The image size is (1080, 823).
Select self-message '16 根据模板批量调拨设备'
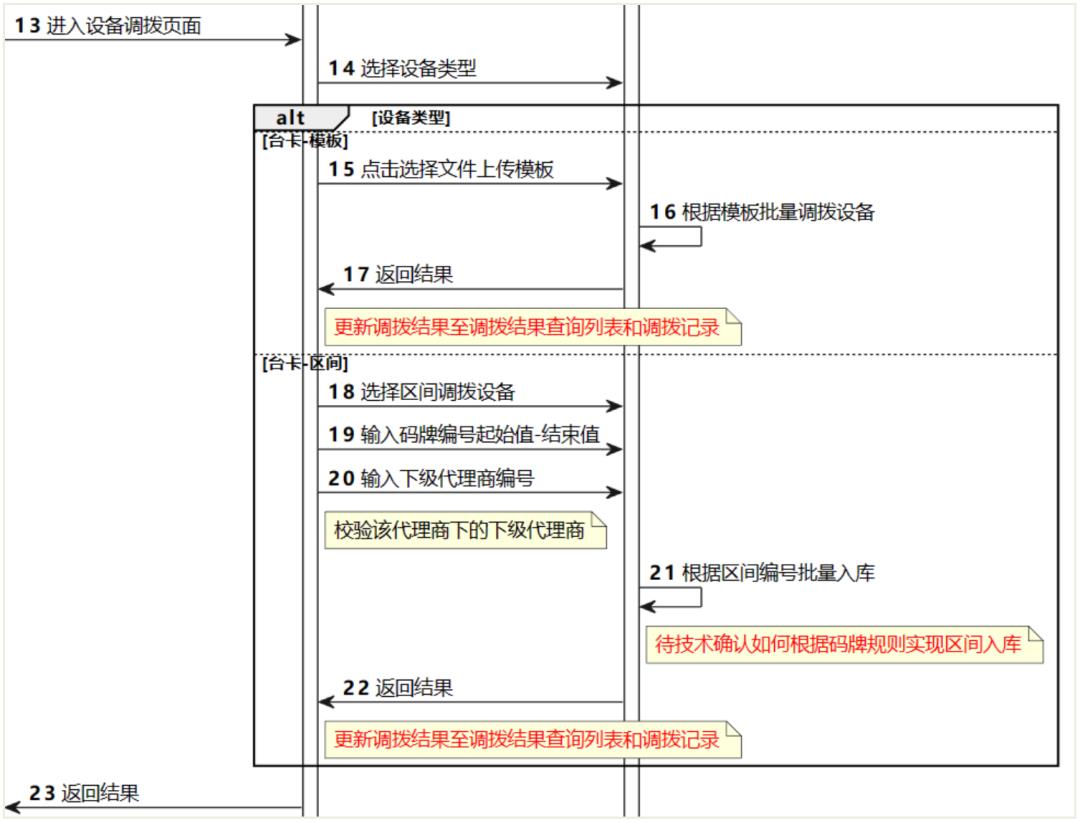tap(762, 211)
